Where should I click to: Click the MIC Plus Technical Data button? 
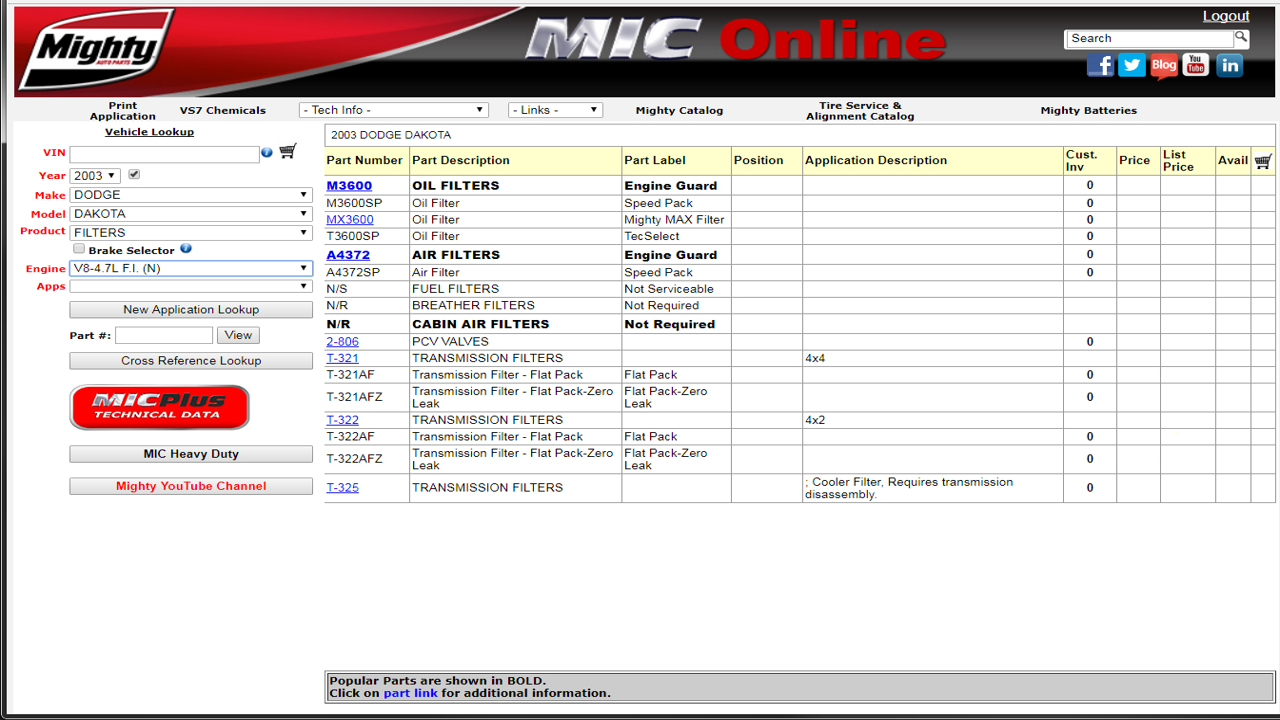tap(159, 407)
